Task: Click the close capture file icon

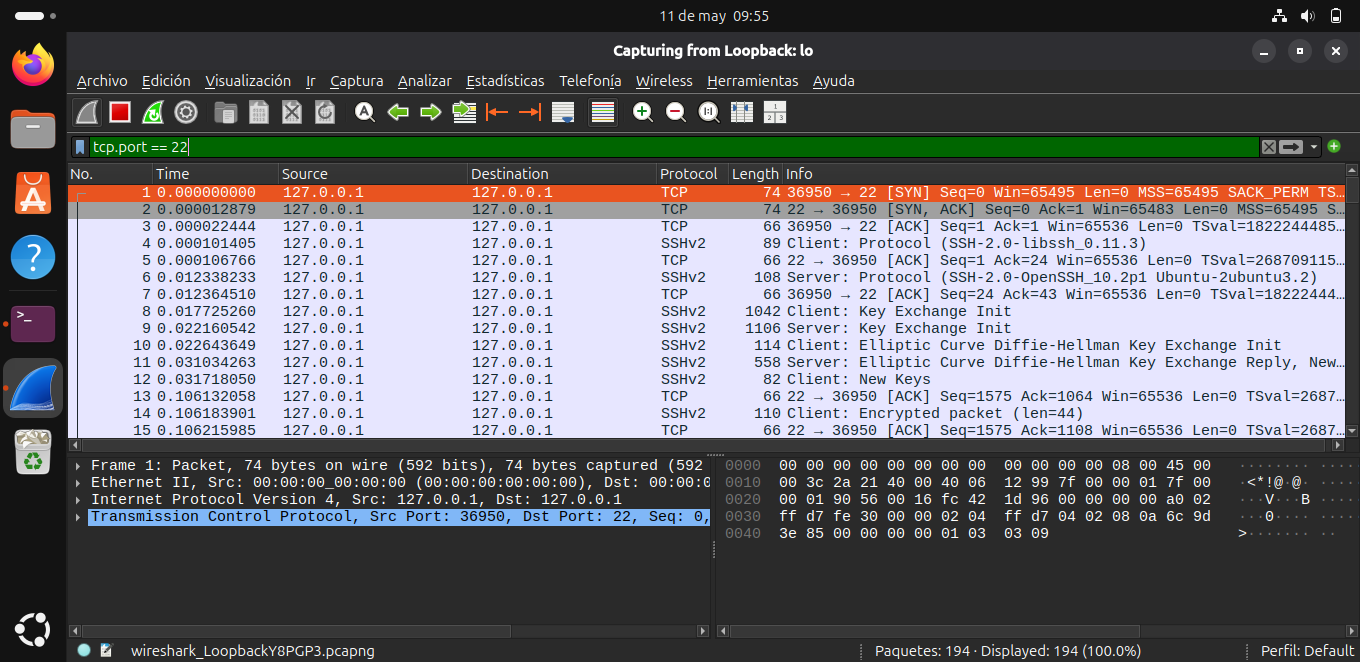Action: coord(291,112)
